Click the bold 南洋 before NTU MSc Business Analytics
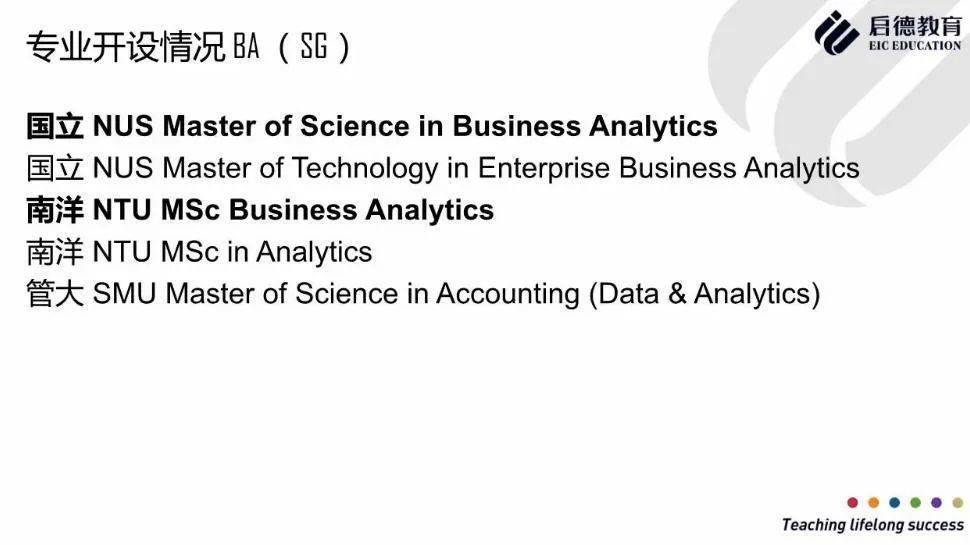Viewport: 970px width, 545px height. 55,210
